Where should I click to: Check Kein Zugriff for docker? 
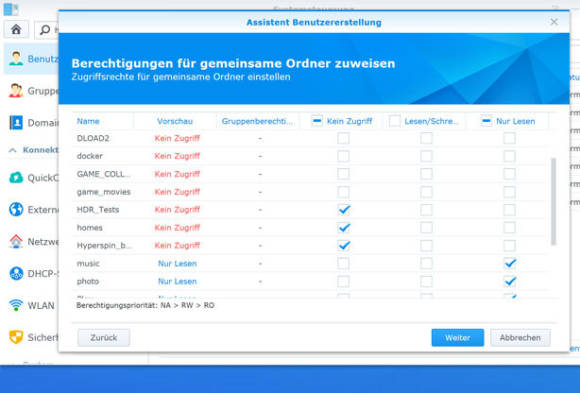click(343, 156)
